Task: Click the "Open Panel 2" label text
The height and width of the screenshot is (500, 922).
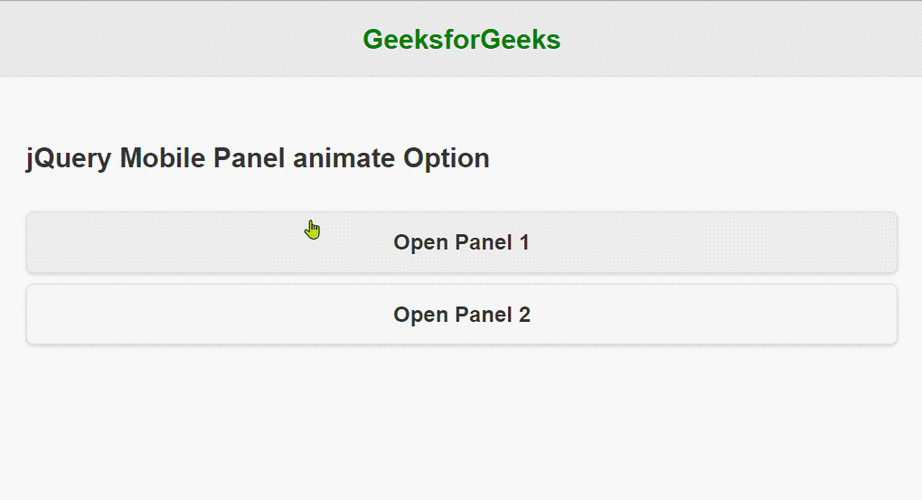Action: pos(462,315)
